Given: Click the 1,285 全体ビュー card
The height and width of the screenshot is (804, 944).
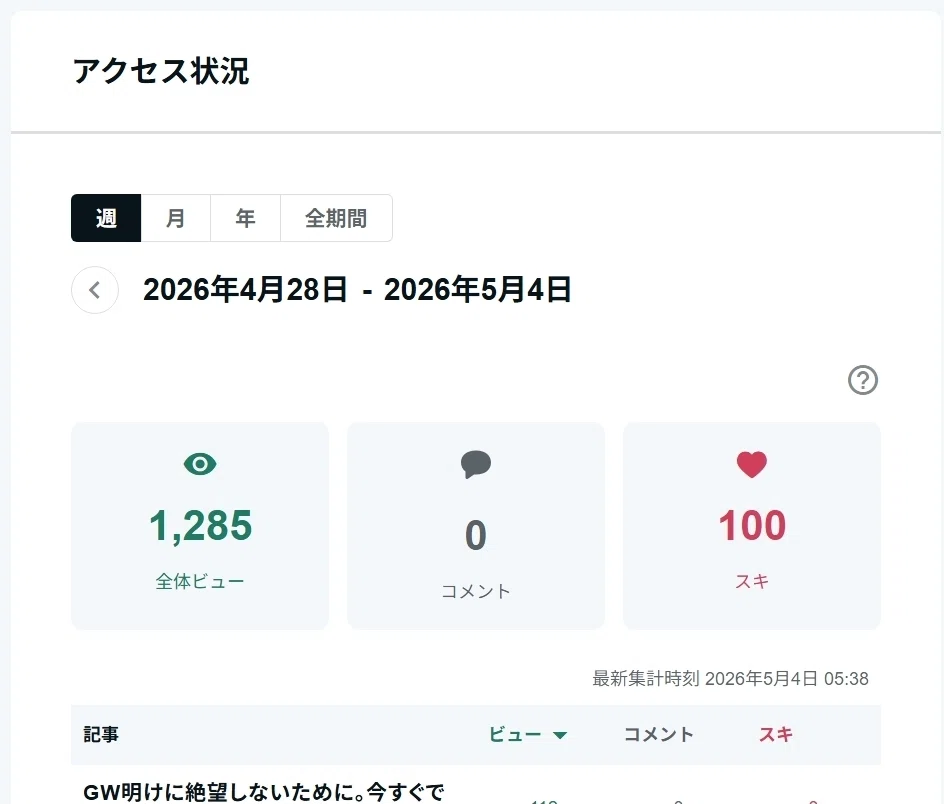Looking at the screenshot, I should coord(200,526).
